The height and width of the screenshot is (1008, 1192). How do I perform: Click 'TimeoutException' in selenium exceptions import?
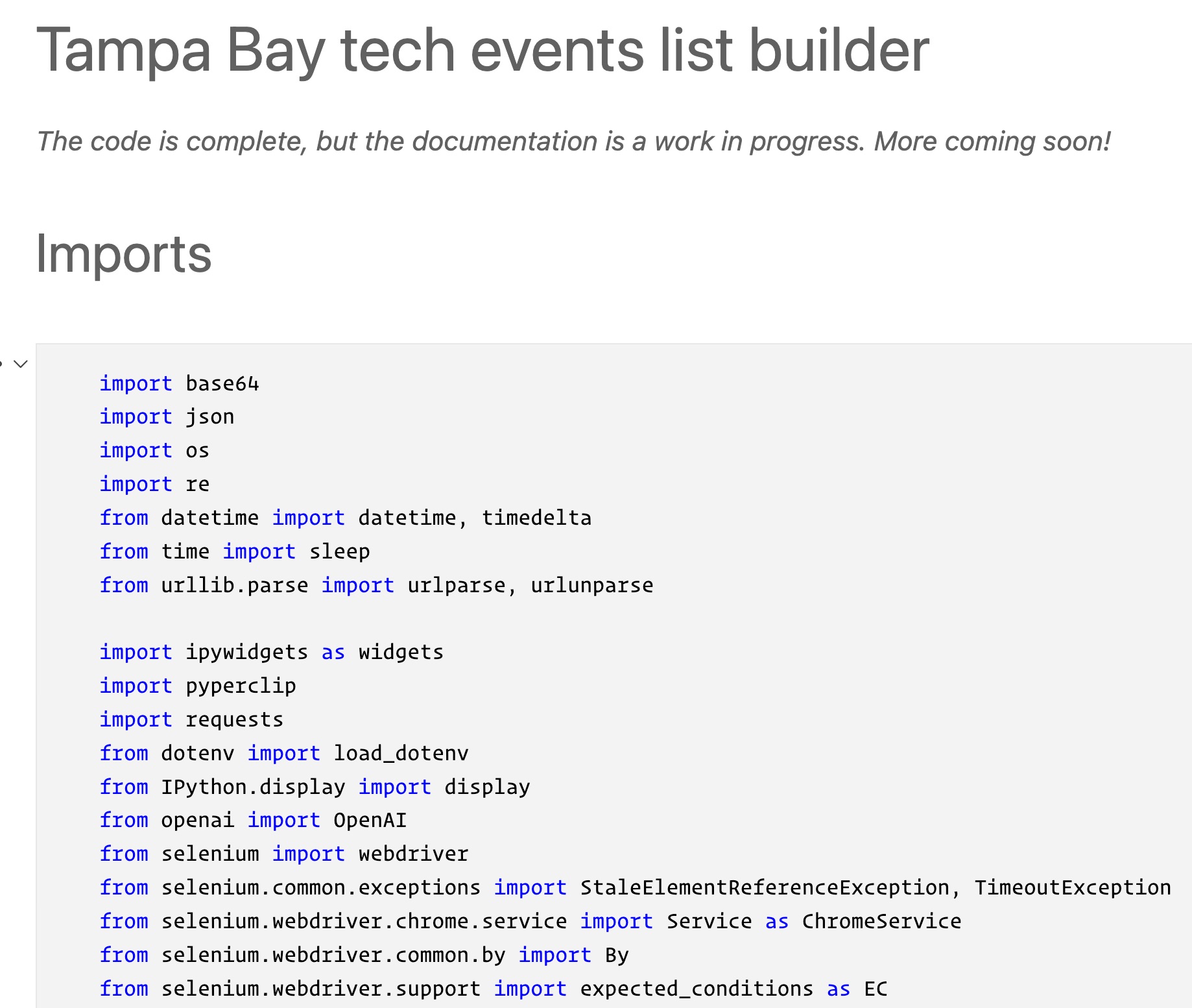1073,887
